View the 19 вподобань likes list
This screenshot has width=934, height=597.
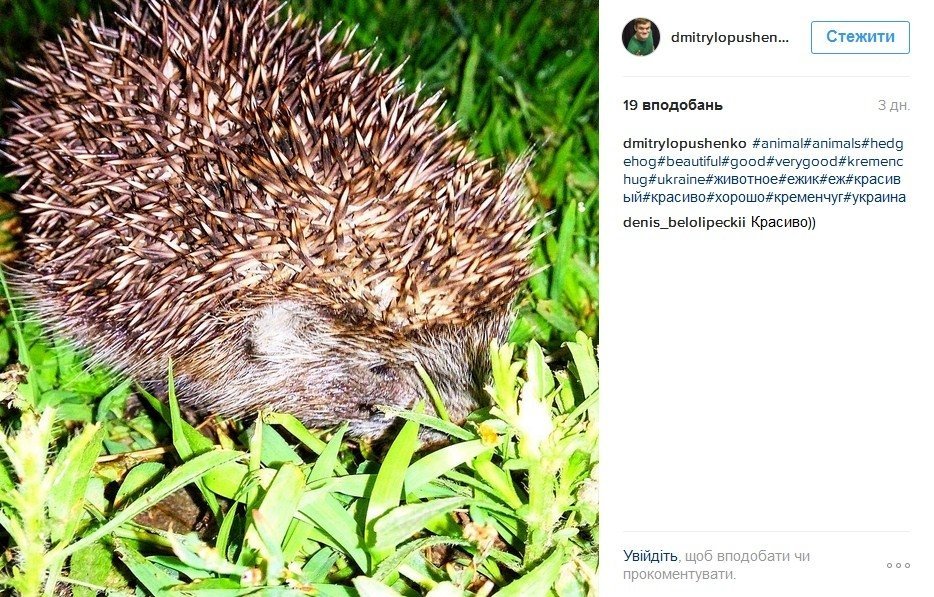tap(673, 105)
